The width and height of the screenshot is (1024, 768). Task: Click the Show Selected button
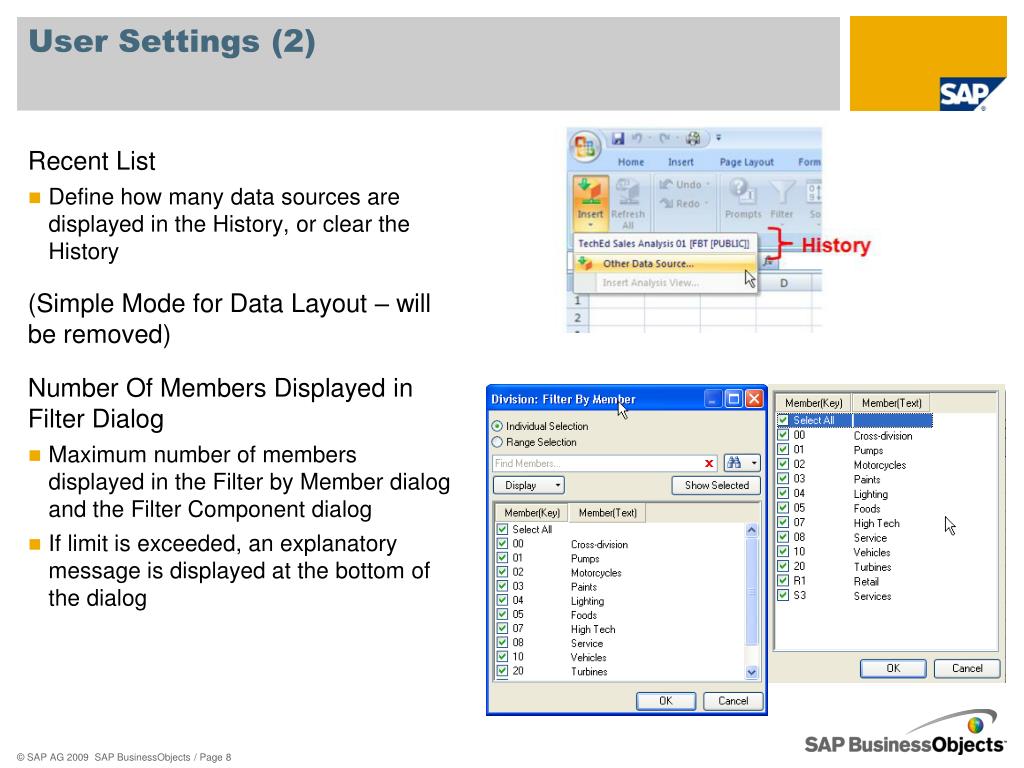point(716,485)
